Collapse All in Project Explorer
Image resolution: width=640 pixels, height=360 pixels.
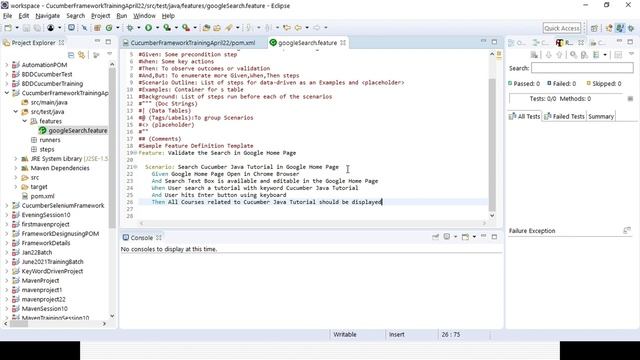pos(71,55)
